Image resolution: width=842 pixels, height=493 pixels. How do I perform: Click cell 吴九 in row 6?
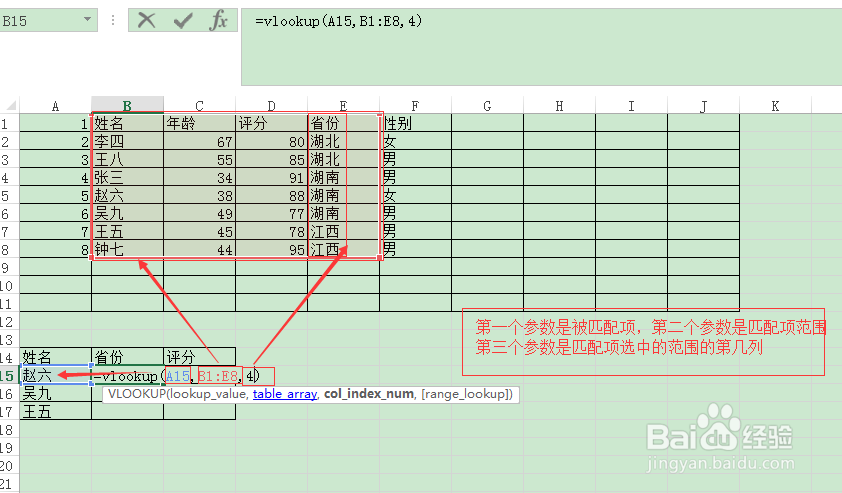(x=127, y=213)
